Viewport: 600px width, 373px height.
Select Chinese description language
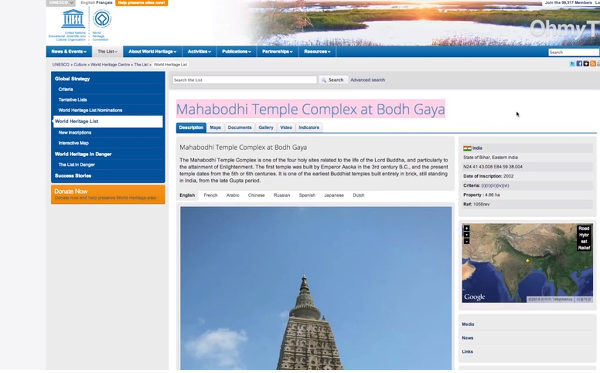click(x=256, y=195)
